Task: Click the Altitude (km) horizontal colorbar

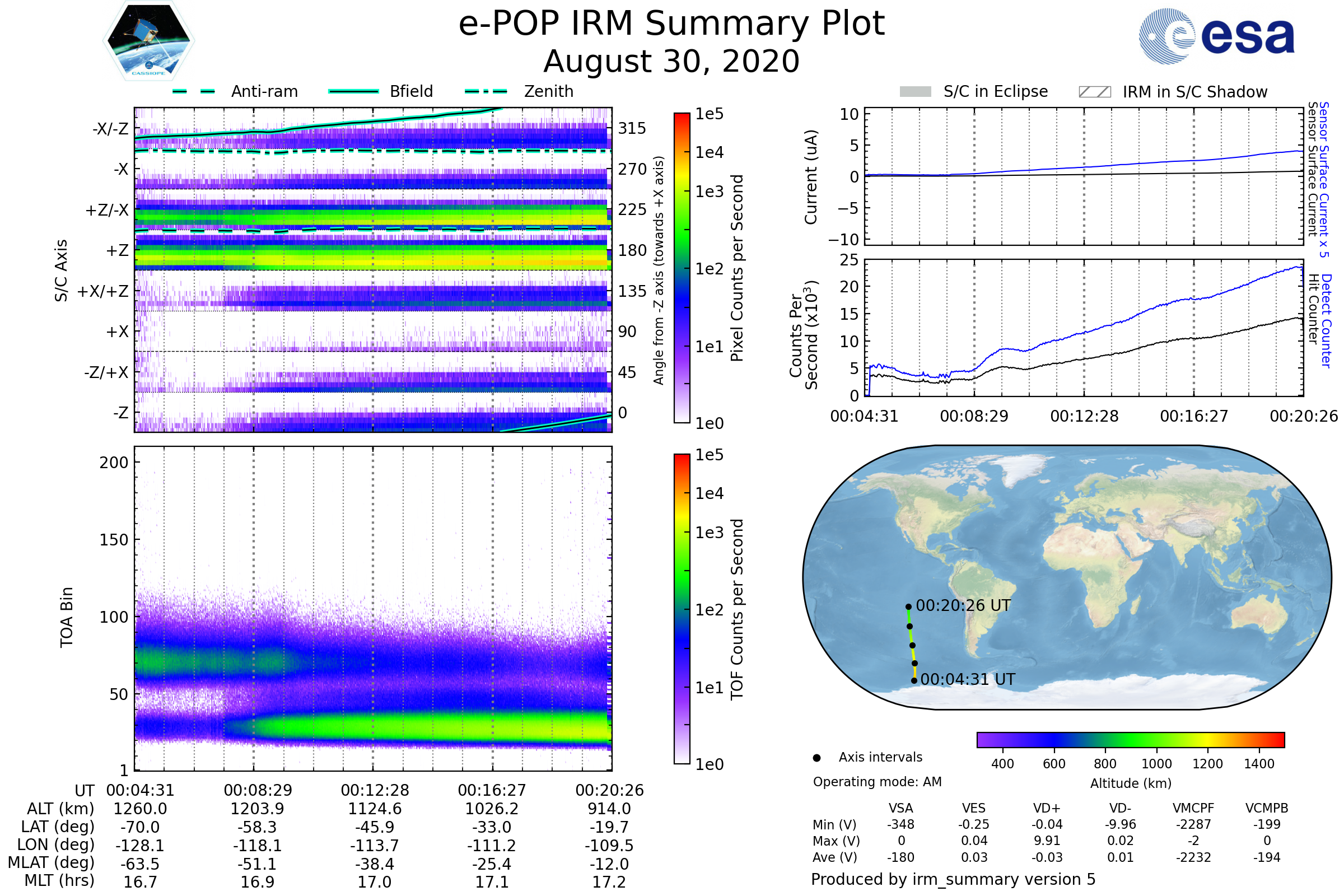Action: coord(1130,739)
